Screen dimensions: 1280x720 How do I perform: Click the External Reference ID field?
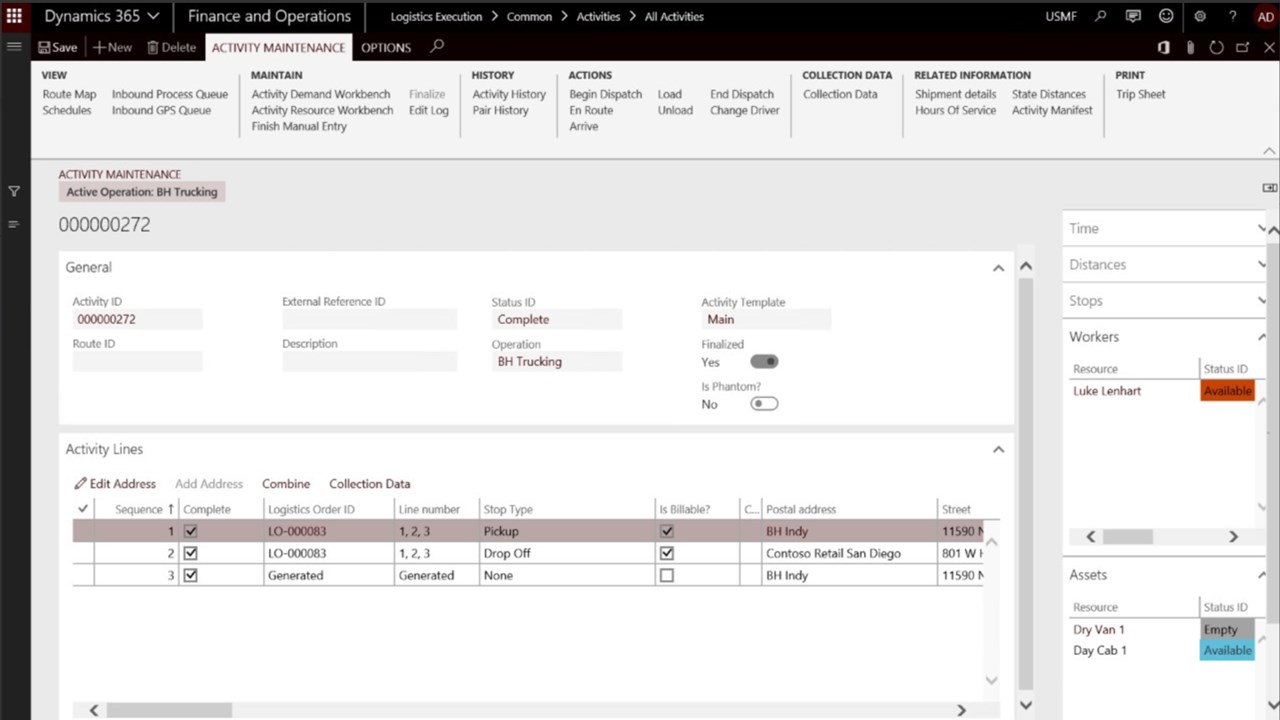pyautogui.click(x=369, y=319)
